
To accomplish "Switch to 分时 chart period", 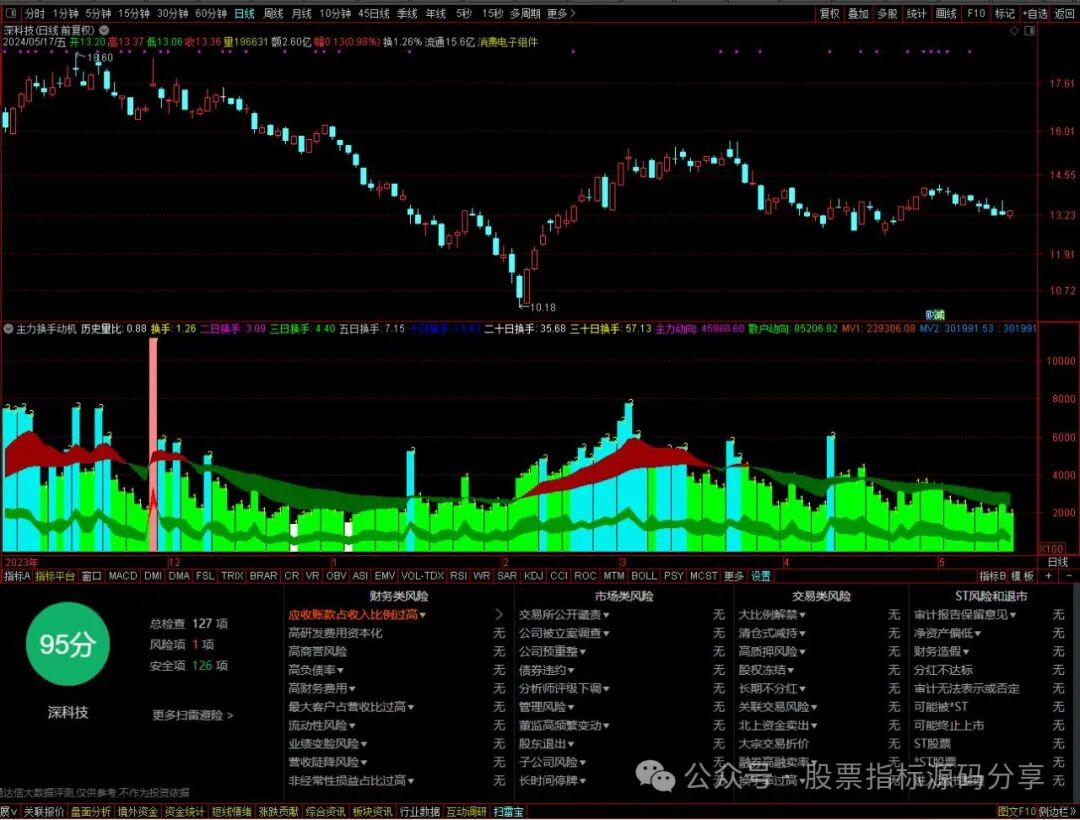I will click(34, 13).
